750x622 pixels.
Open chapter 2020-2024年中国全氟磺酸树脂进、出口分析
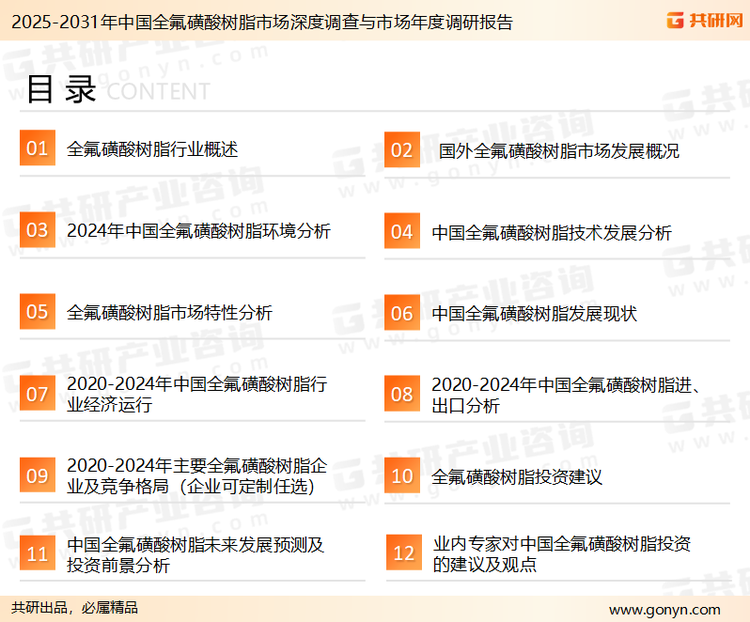coord(566,395)
